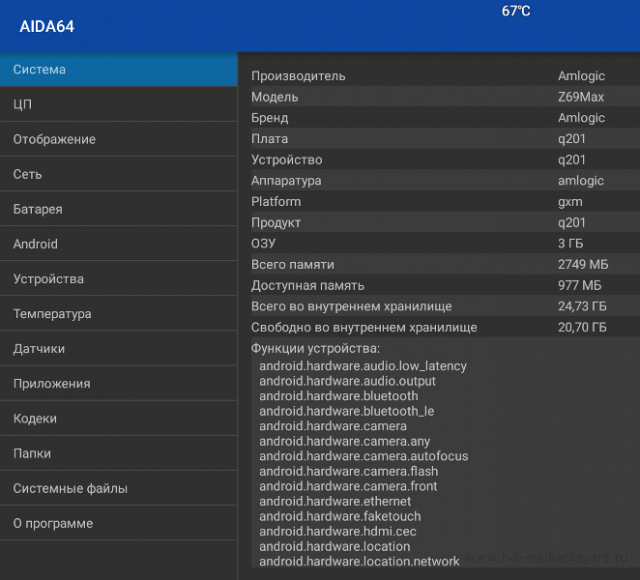Open the Устройства section

click(x=118, y=279)
